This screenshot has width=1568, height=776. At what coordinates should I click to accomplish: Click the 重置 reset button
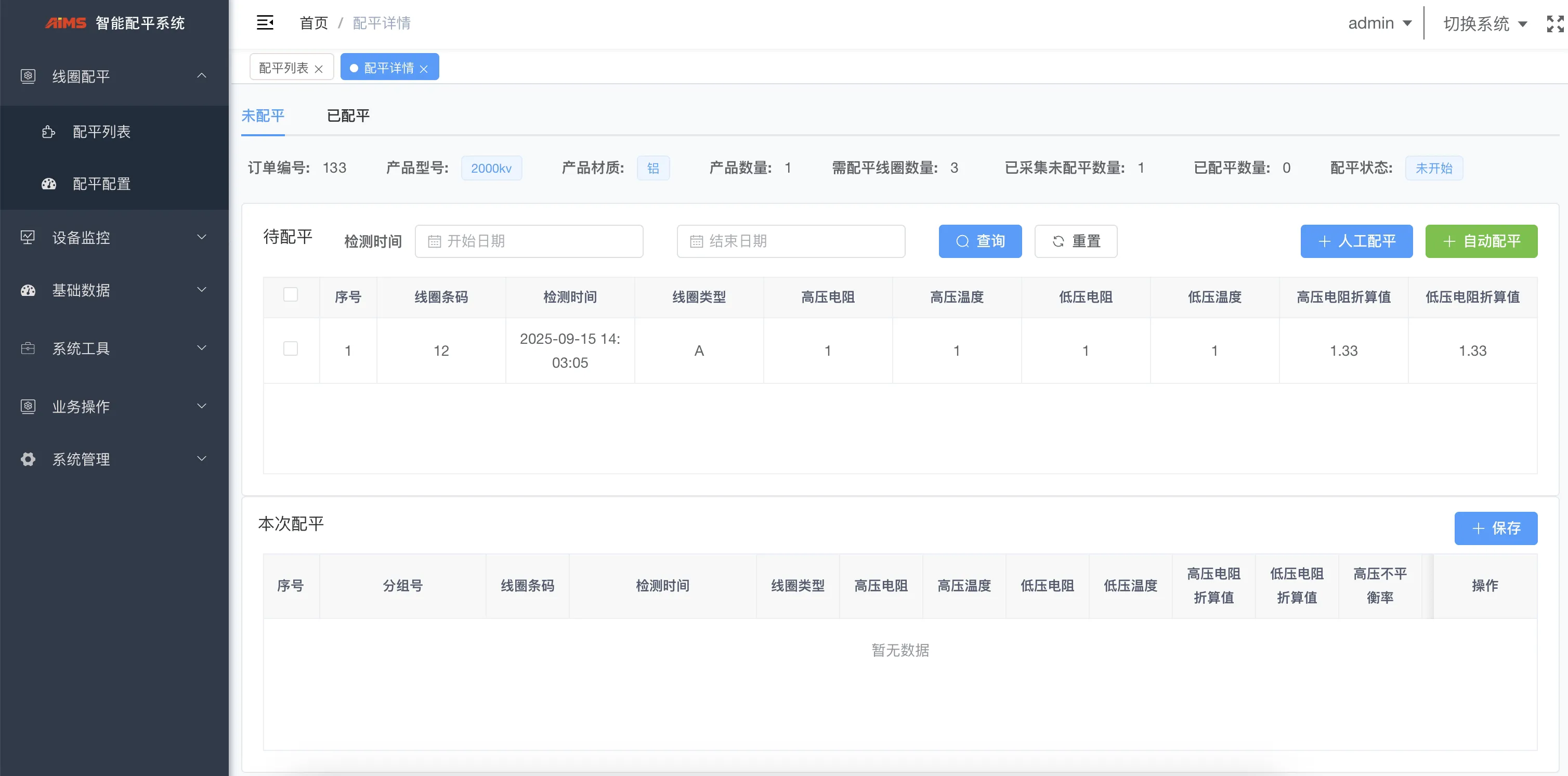1076,241
